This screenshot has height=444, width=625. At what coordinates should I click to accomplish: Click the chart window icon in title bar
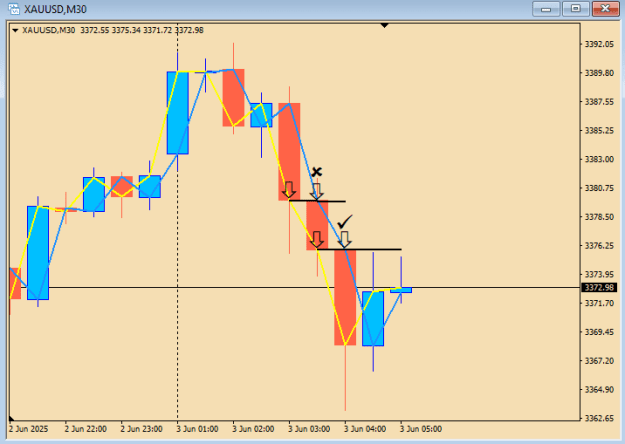pyautogui.click(x=14, y=9)
